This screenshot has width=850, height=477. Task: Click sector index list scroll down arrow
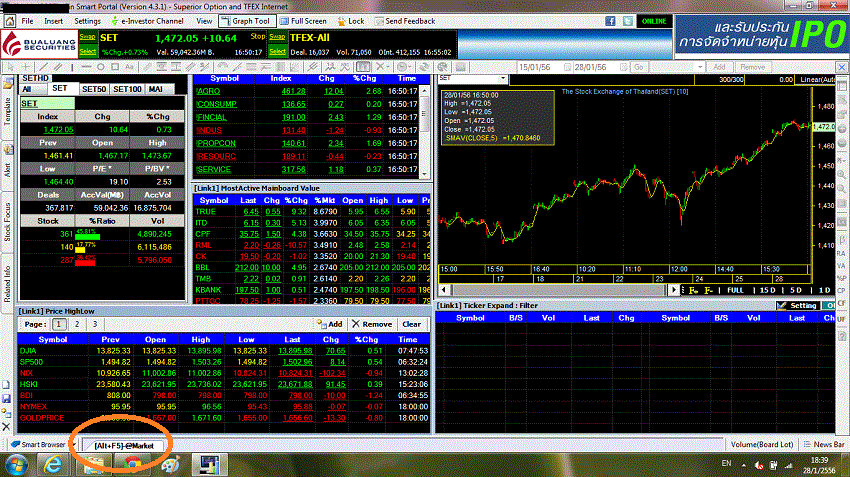click(424, 173)
